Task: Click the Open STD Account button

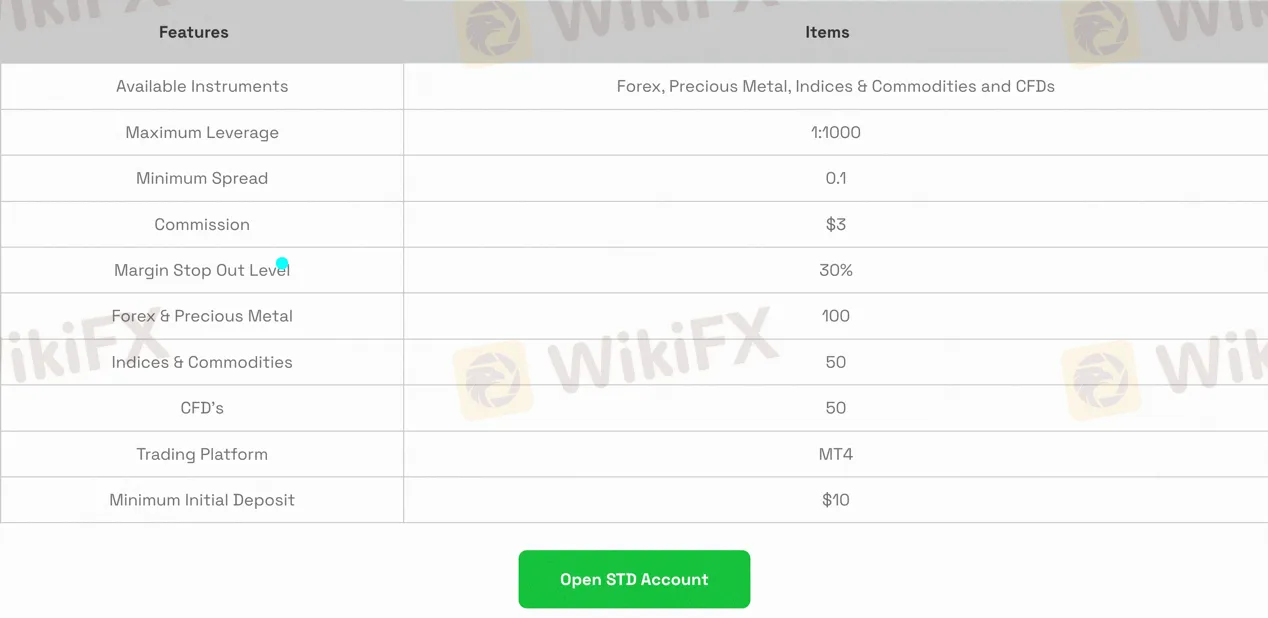Action: point(634,579)
